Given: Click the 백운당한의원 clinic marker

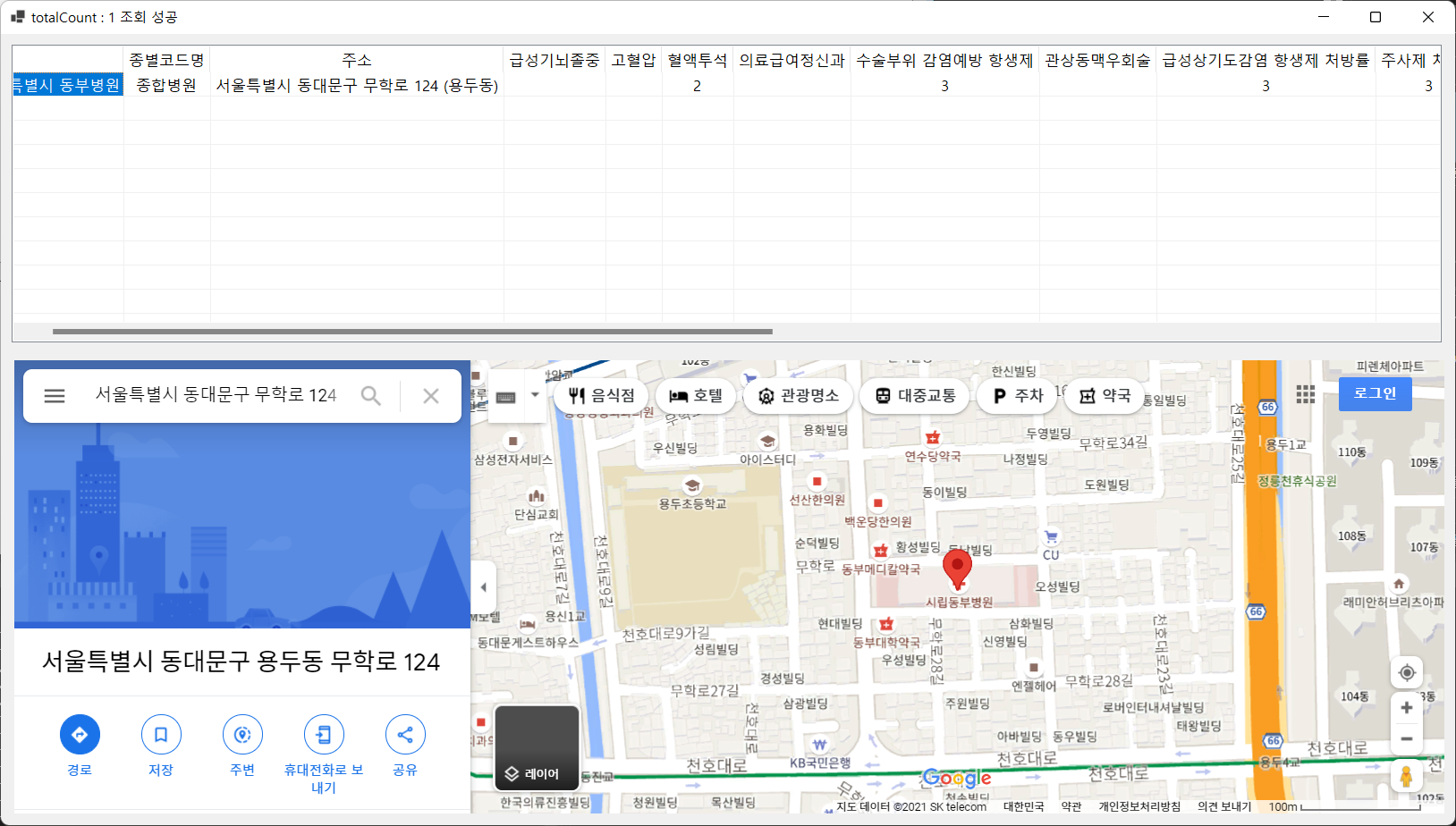Looking at the screenshot, I should 877,503.
